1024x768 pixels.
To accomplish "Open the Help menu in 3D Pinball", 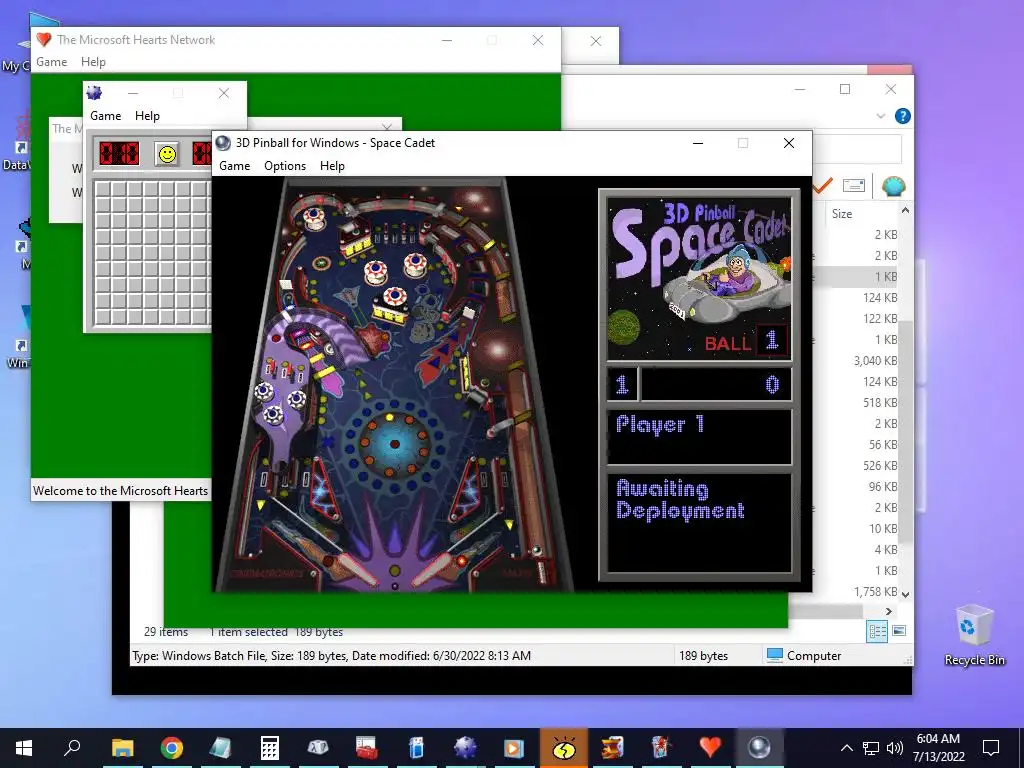I will click(x=332, y=166).
